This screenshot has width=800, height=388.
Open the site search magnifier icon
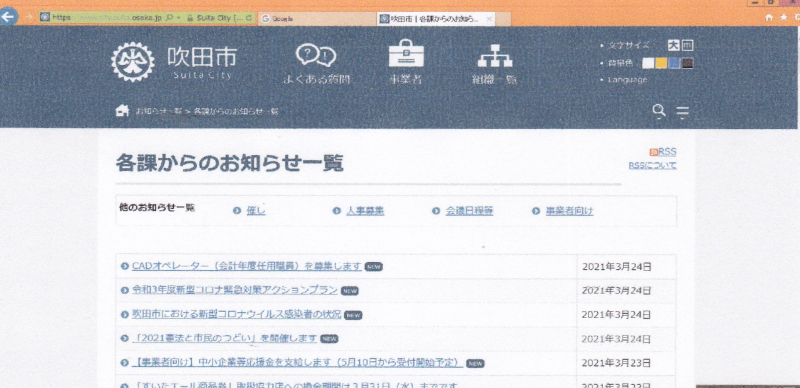pyautogui.click(x=659, y=110)
